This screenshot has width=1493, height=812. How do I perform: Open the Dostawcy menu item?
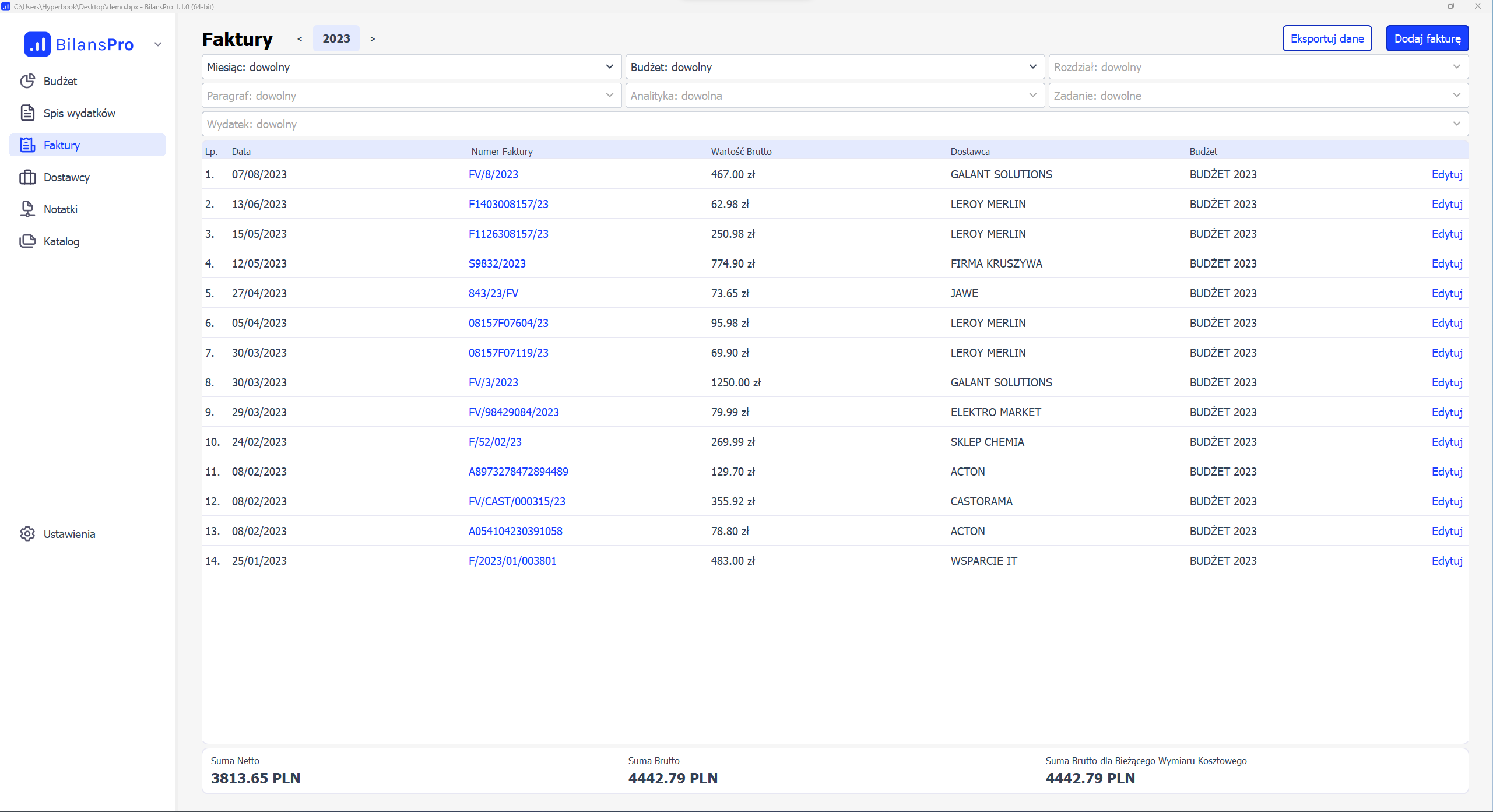(x=66, y=177)
